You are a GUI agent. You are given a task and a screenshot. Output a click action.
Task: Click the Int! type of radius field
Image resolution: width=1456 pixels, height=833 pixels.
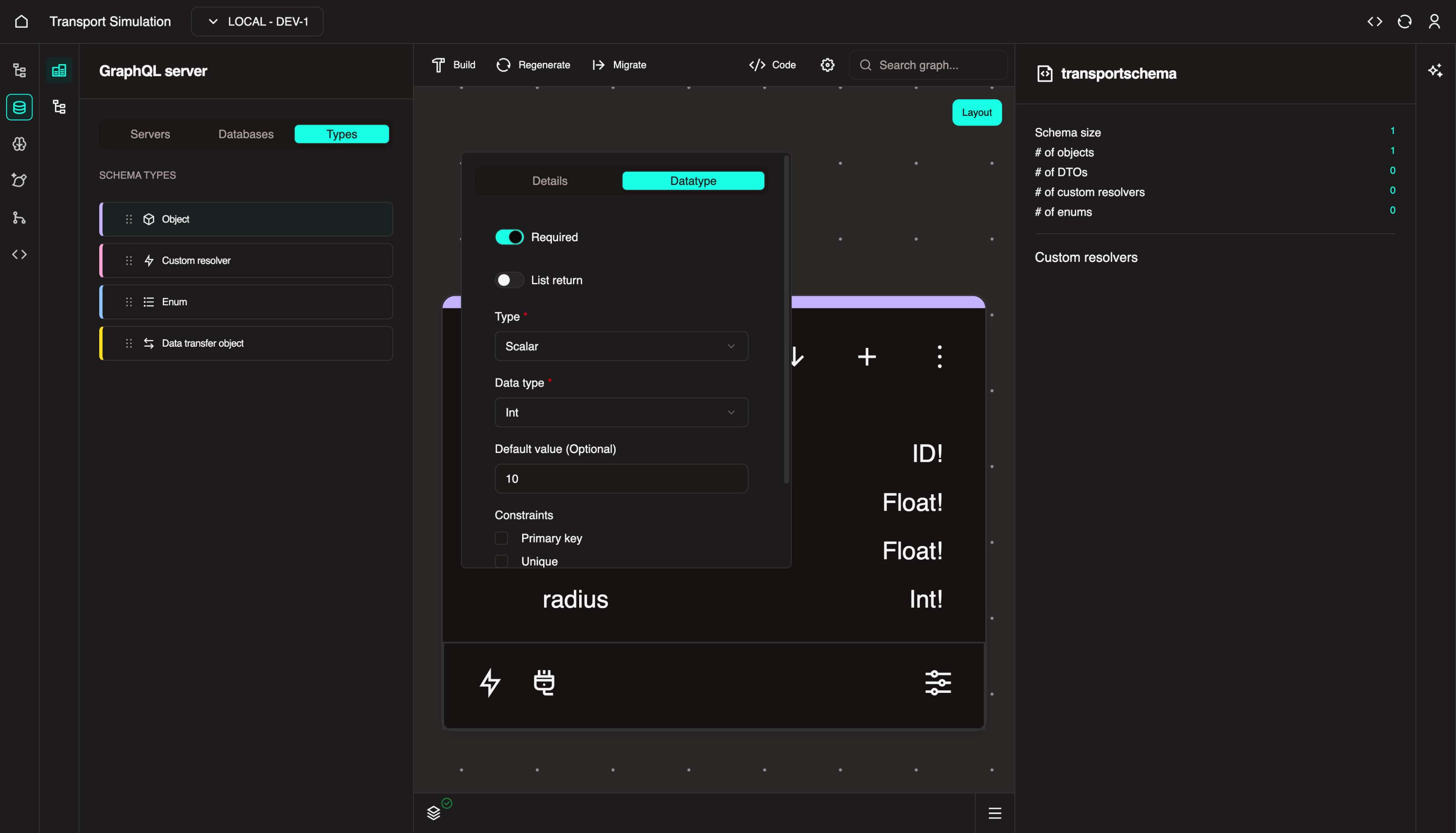click(x=926, y=599)
